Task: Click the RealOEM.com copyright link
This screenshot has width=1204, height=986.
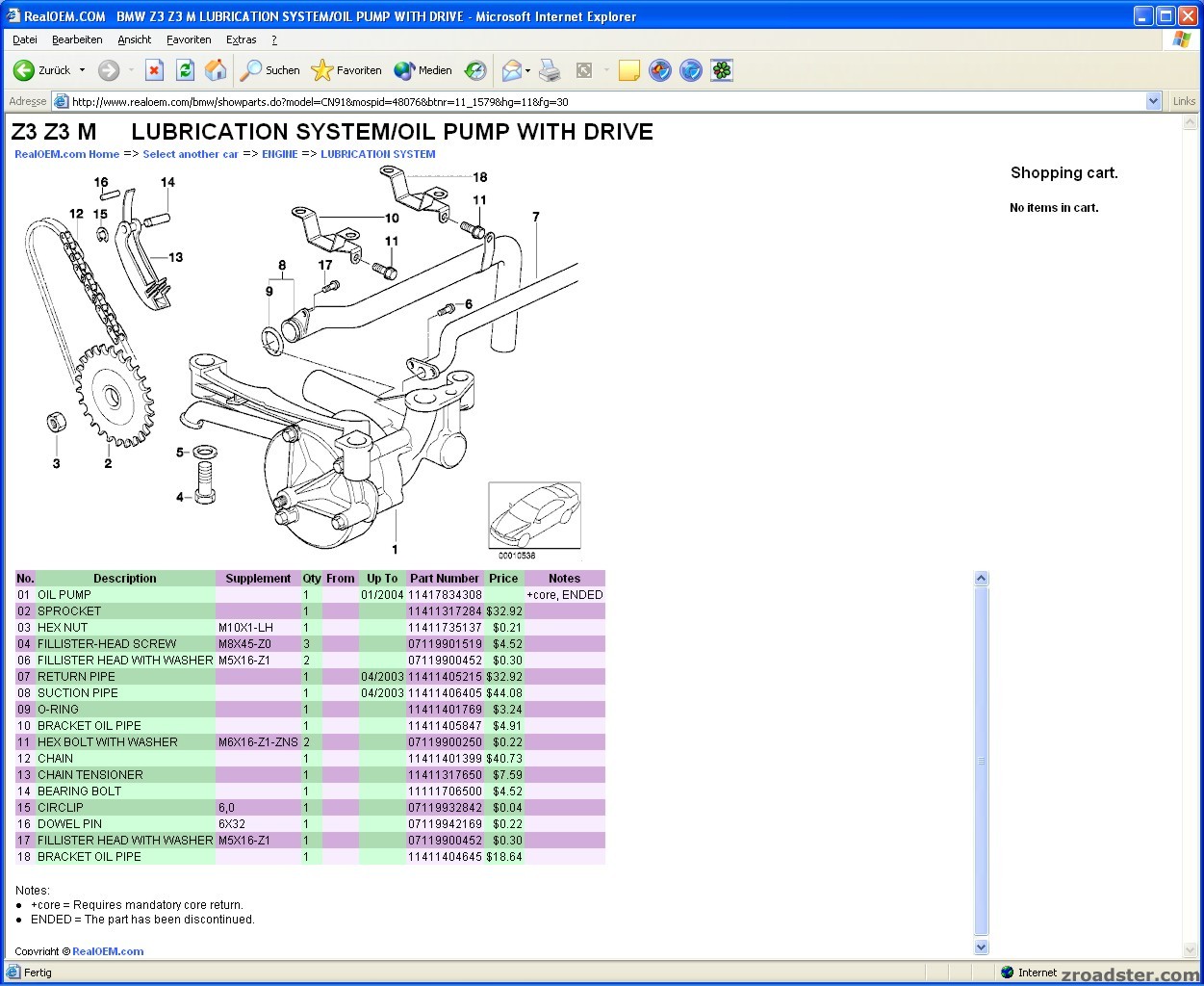Action: 108,951
